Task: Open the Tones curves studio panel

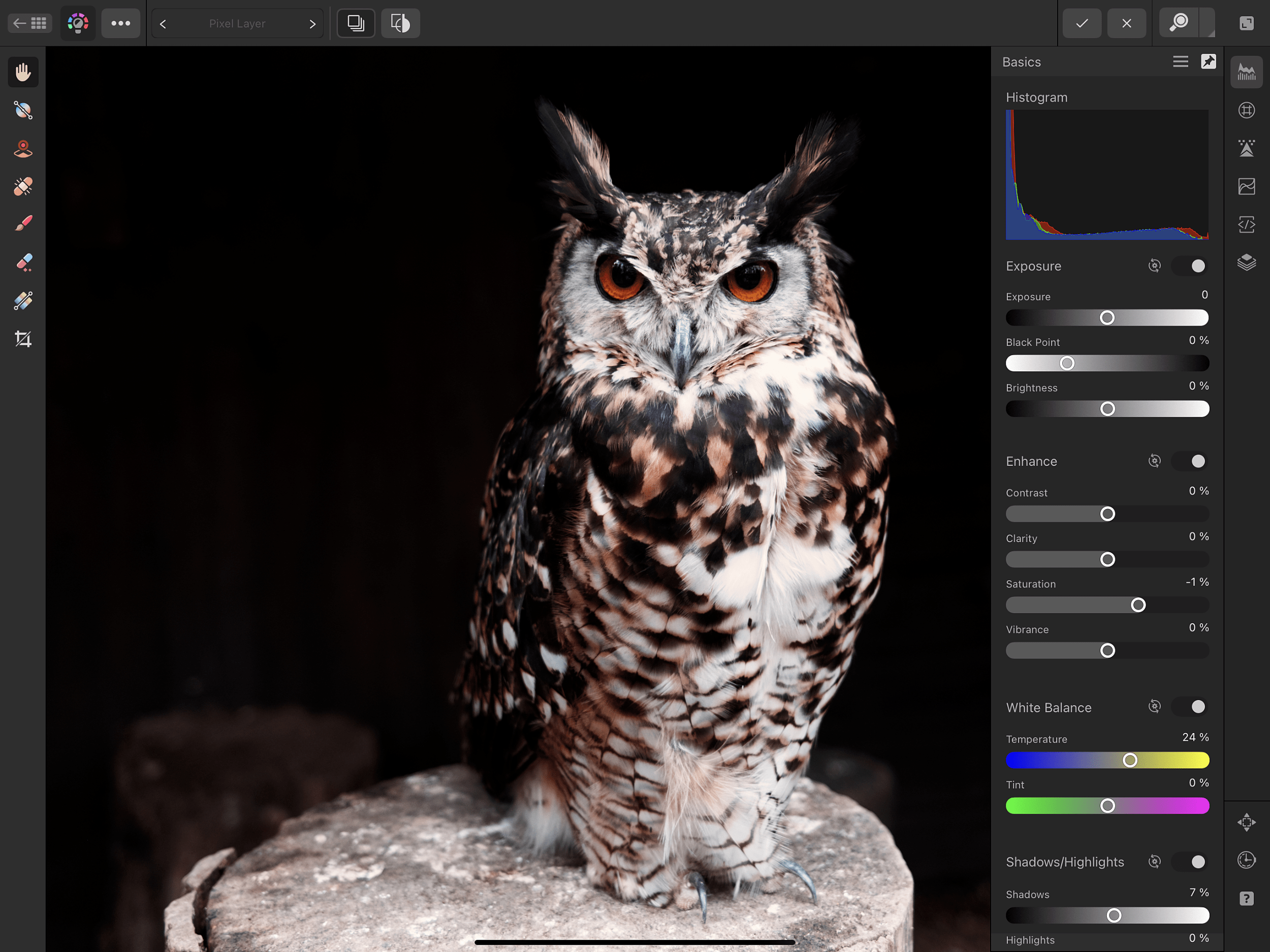Action: (x=1247, y=186)
